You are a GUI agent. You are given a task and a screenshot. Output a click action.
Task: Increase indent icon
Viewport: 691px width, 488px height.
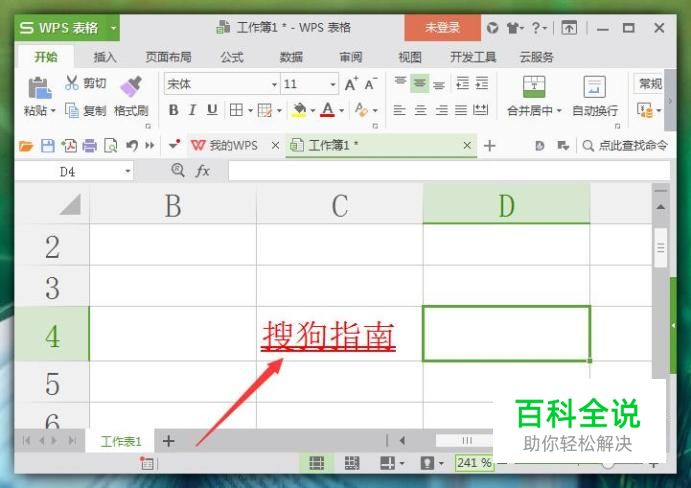click(482, 83)
